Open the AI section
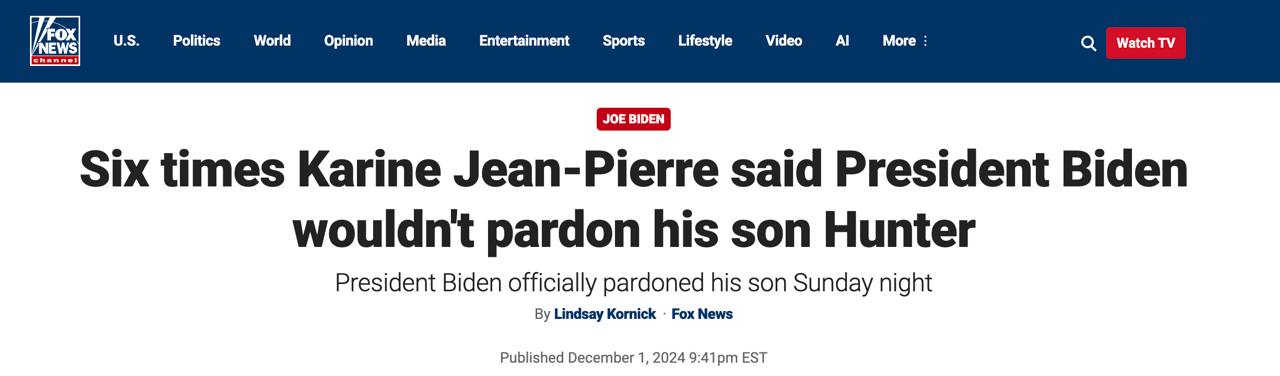The height and width of the screenshot is (376, 1280). pyautogui.click(x=842, y=41)
